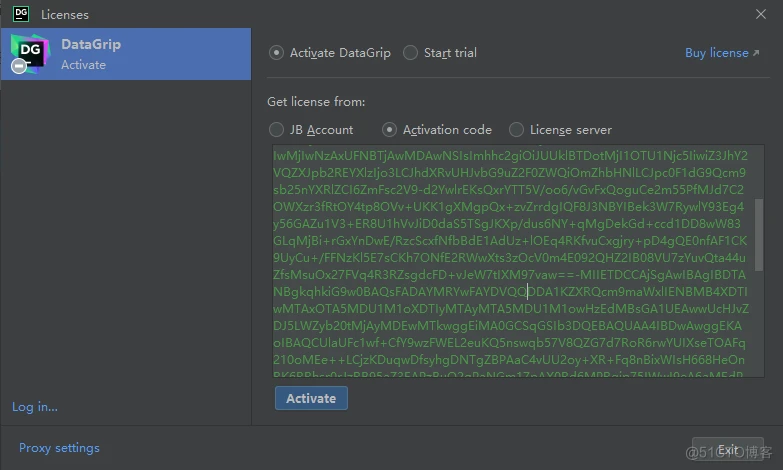Open the Log in... link
The height and width of the screenshot is (470, 783).
[x=35, y=407]
